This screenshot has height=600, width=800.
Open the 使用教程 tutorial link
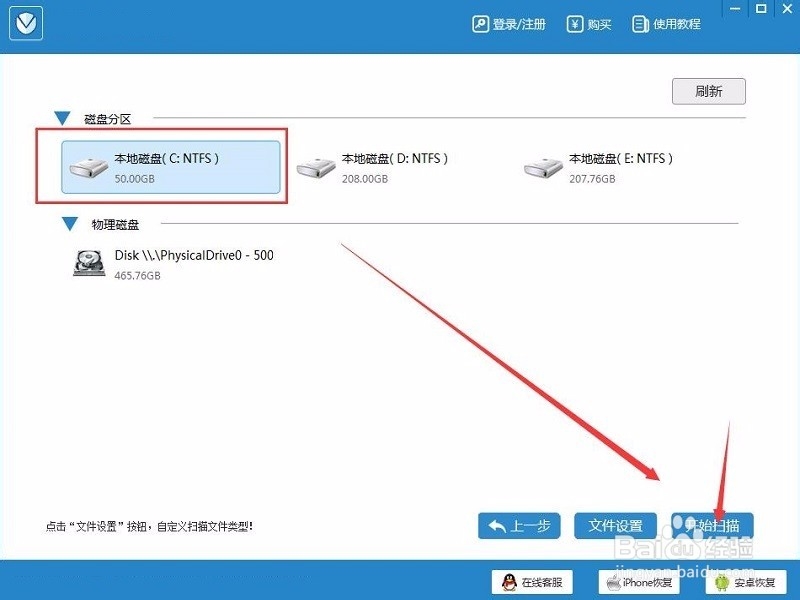coord(666,24)
